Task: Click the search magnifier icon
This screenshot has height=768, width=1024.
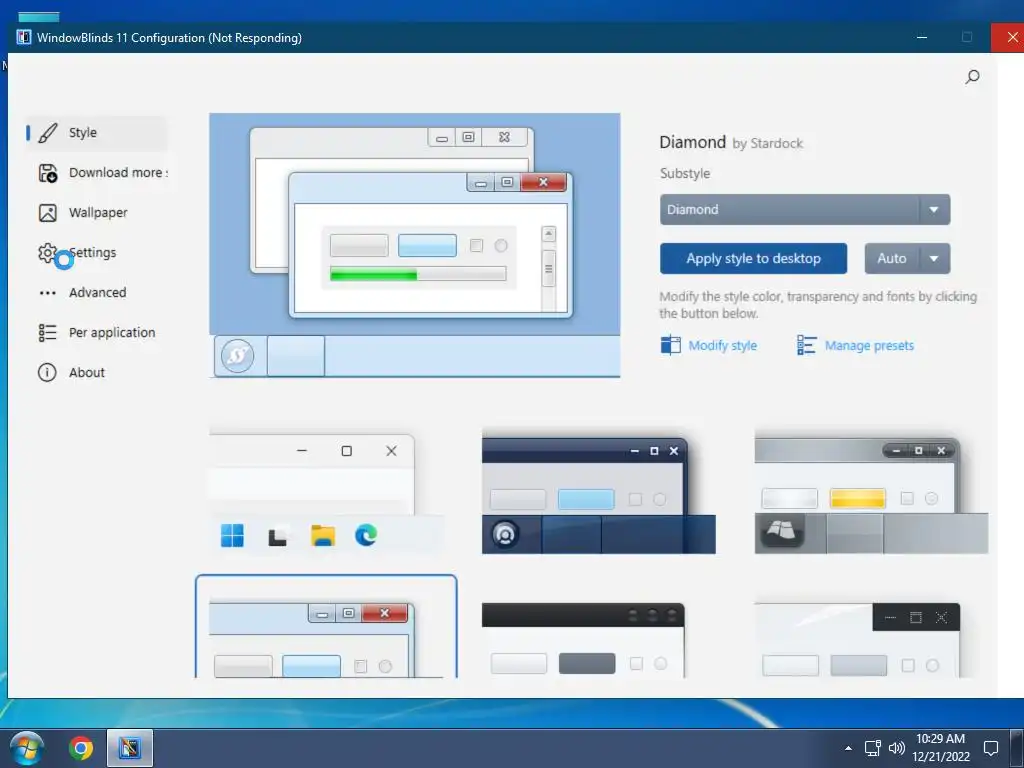Action: click(x=972, y=77)
